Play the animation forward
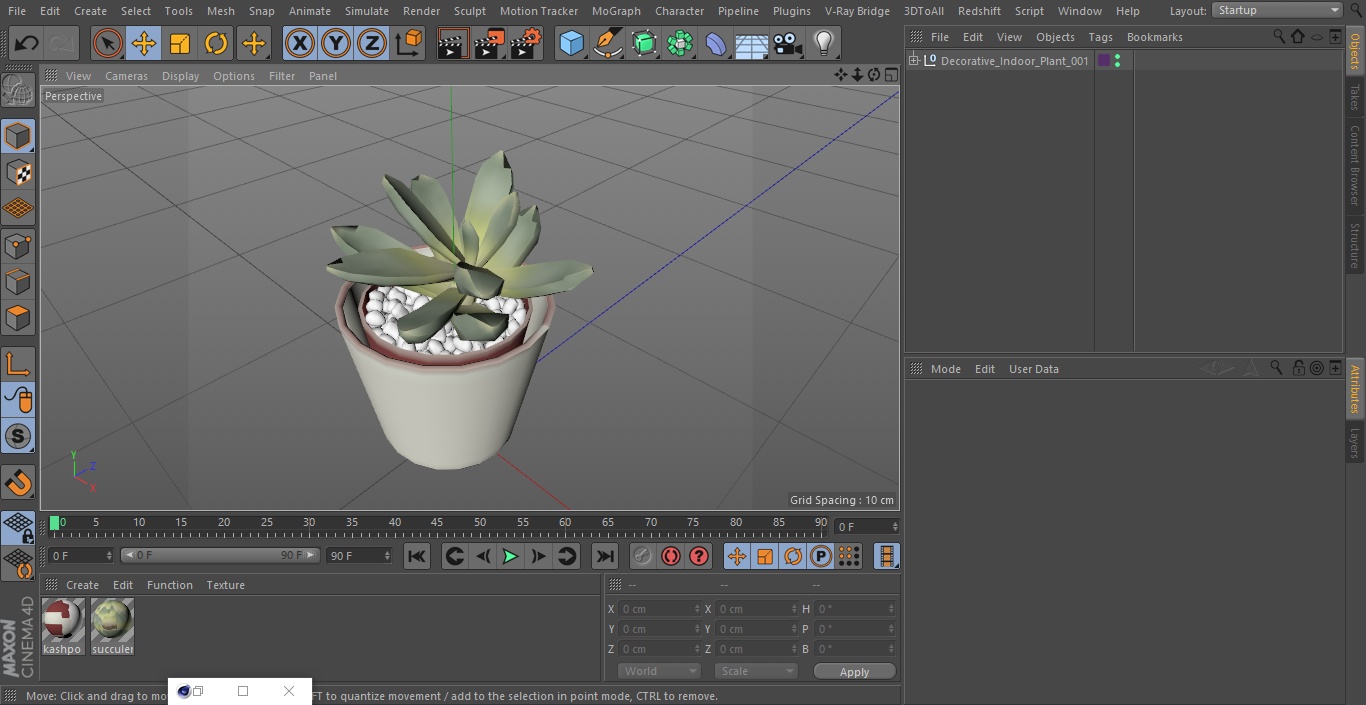 (510, 556)
